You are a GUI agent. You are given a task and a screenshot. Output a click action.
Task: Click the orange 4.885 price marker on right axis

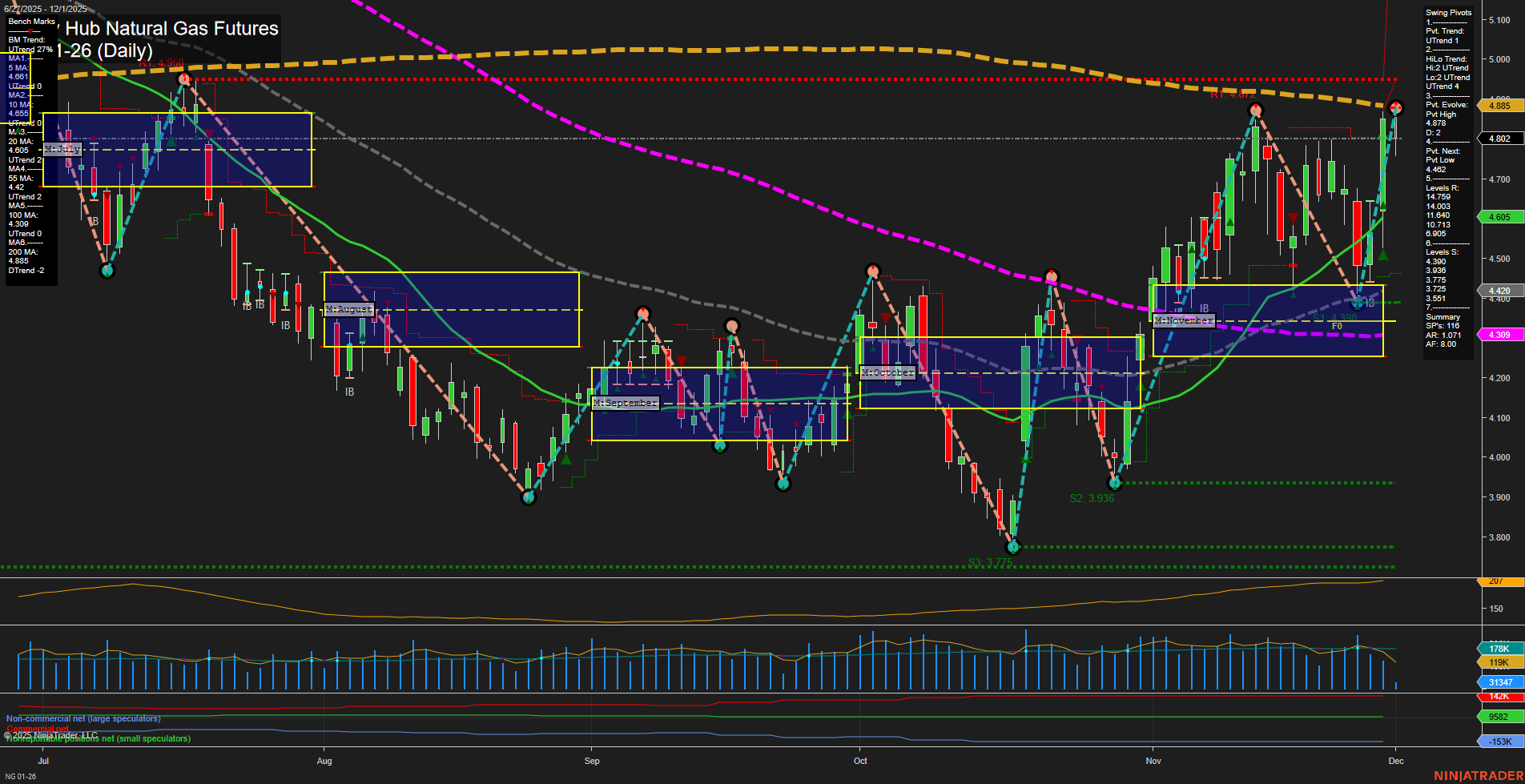pos(1499,105)
